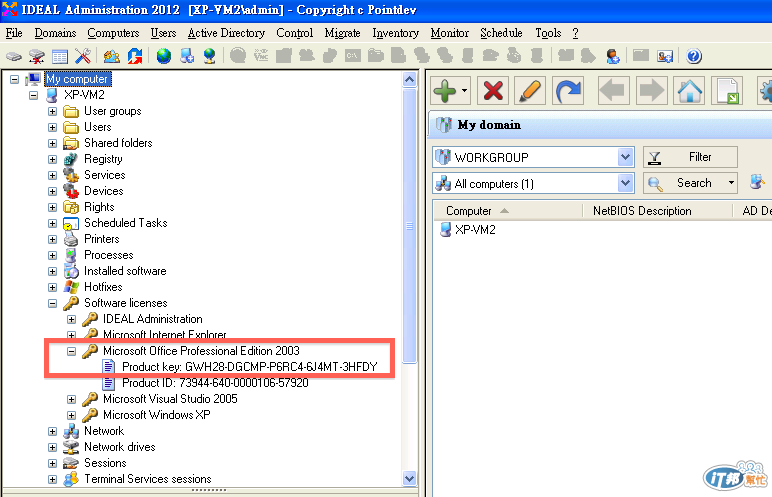Collapse the Microsoft Office Professional Edition 2003 node
The width and height of the screenshot is (772, 497).
71,351
